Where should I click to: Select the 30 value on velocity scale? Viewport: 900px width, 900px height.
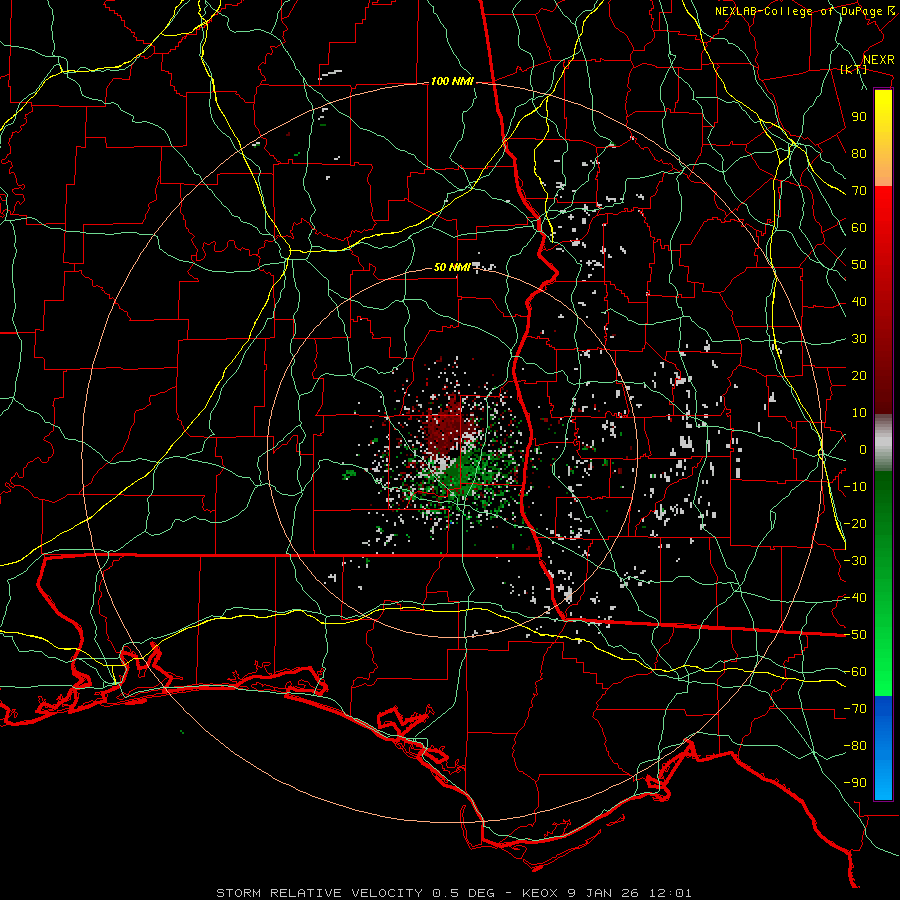tap(859, 339)
